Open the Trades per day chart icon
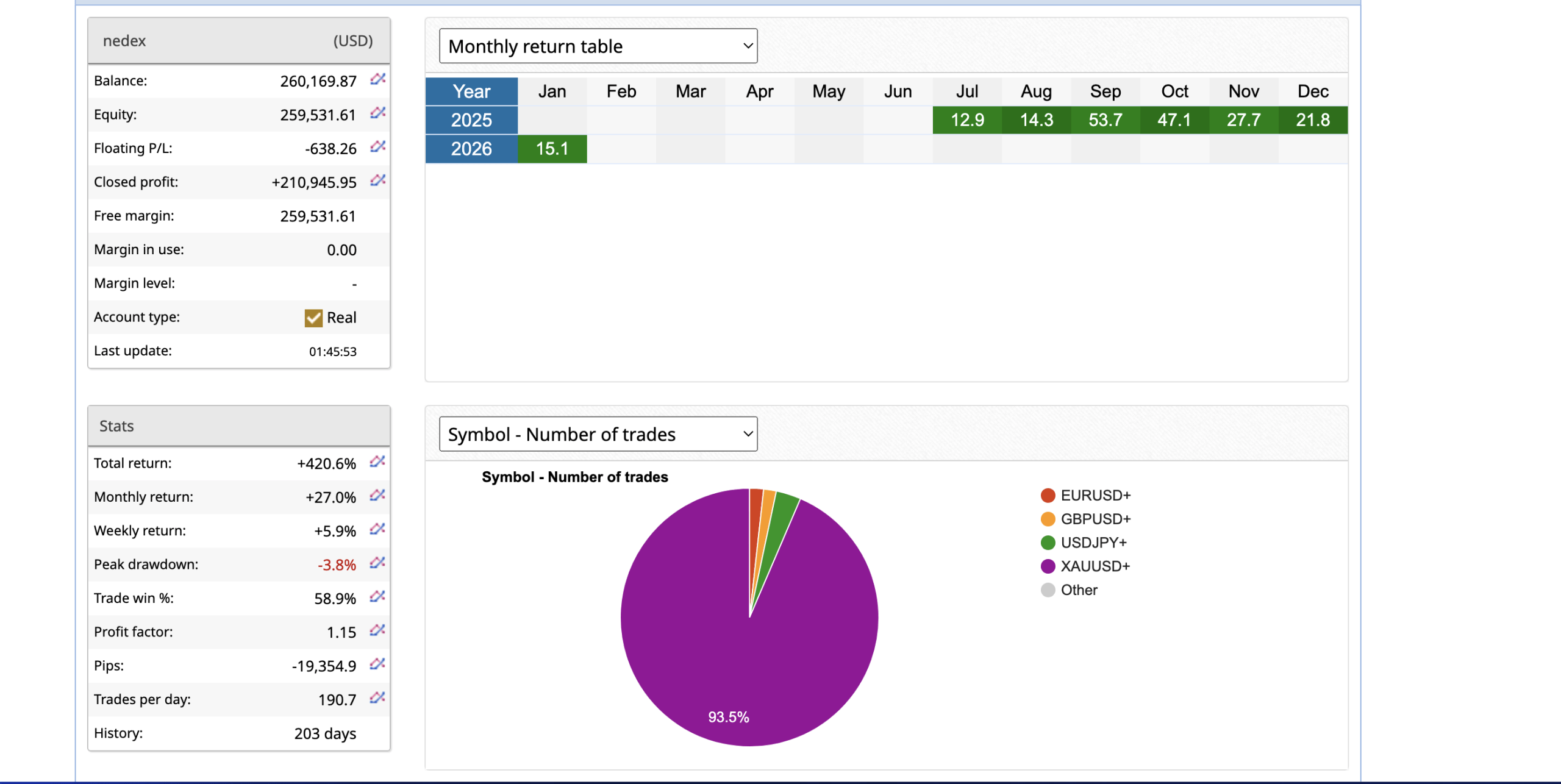Image resolution: width=1561 pixels, height=784 pixels. (377, 698)
